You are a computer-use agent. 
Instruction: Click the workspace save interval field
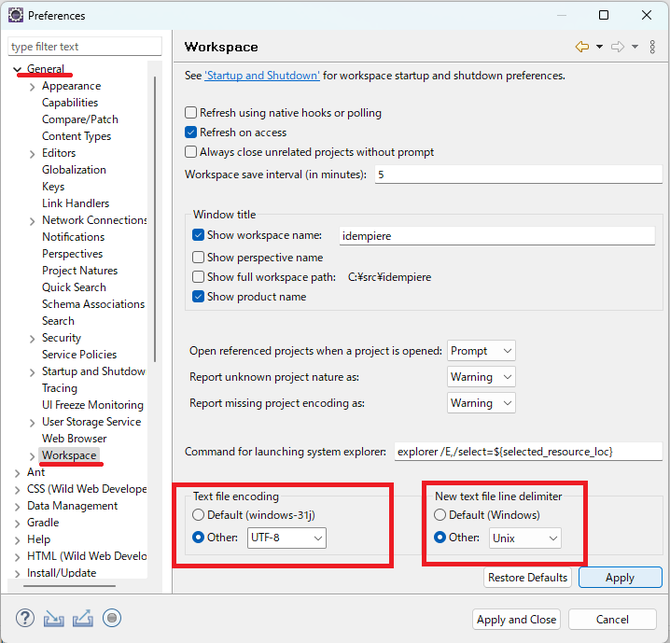pos(518,174)
